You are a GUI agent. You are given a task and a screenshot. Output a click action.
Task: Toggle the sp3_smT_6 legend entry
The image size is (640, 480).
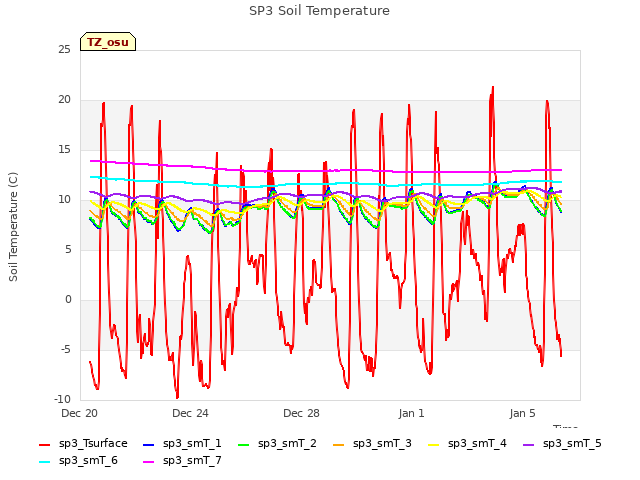coord(78,461)
